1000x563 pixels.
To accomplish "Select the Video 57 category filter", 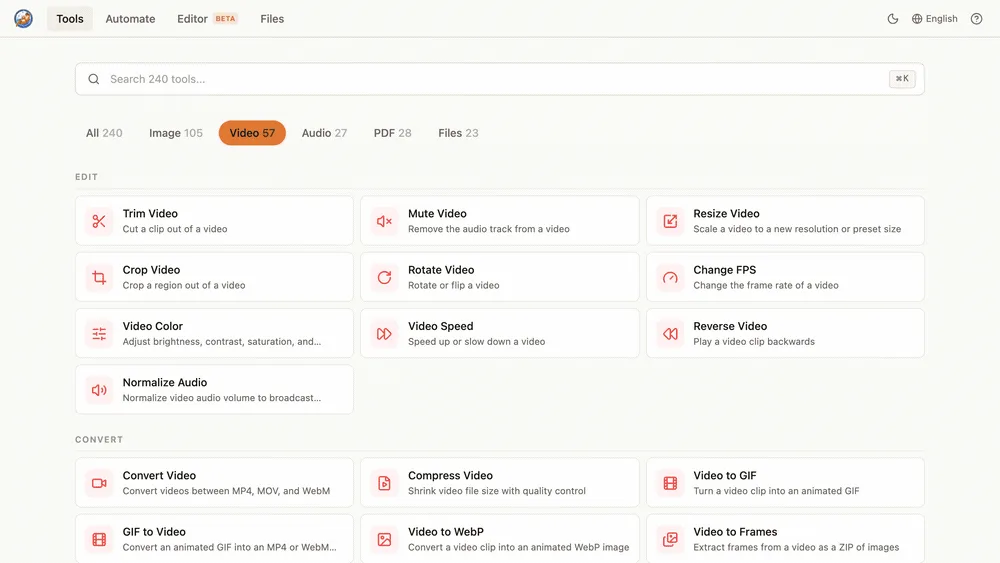I will [x=252, y=133].
